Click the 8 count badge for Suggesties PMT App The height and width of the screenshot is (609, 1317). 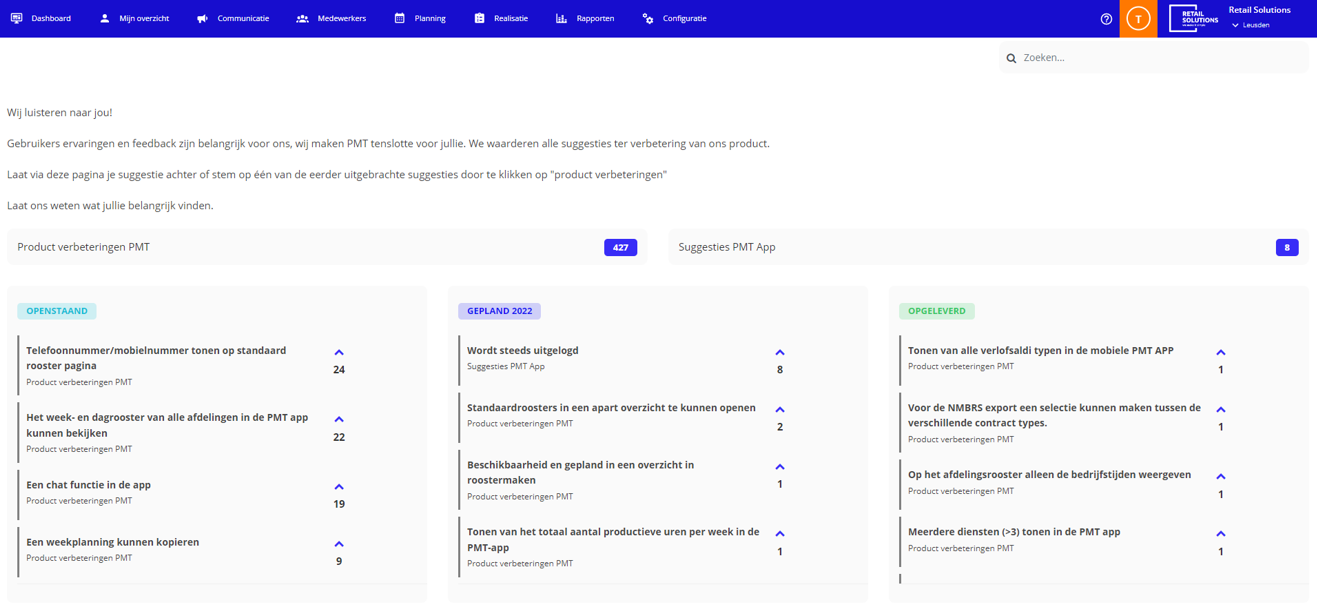click(x=1287, y=247)
